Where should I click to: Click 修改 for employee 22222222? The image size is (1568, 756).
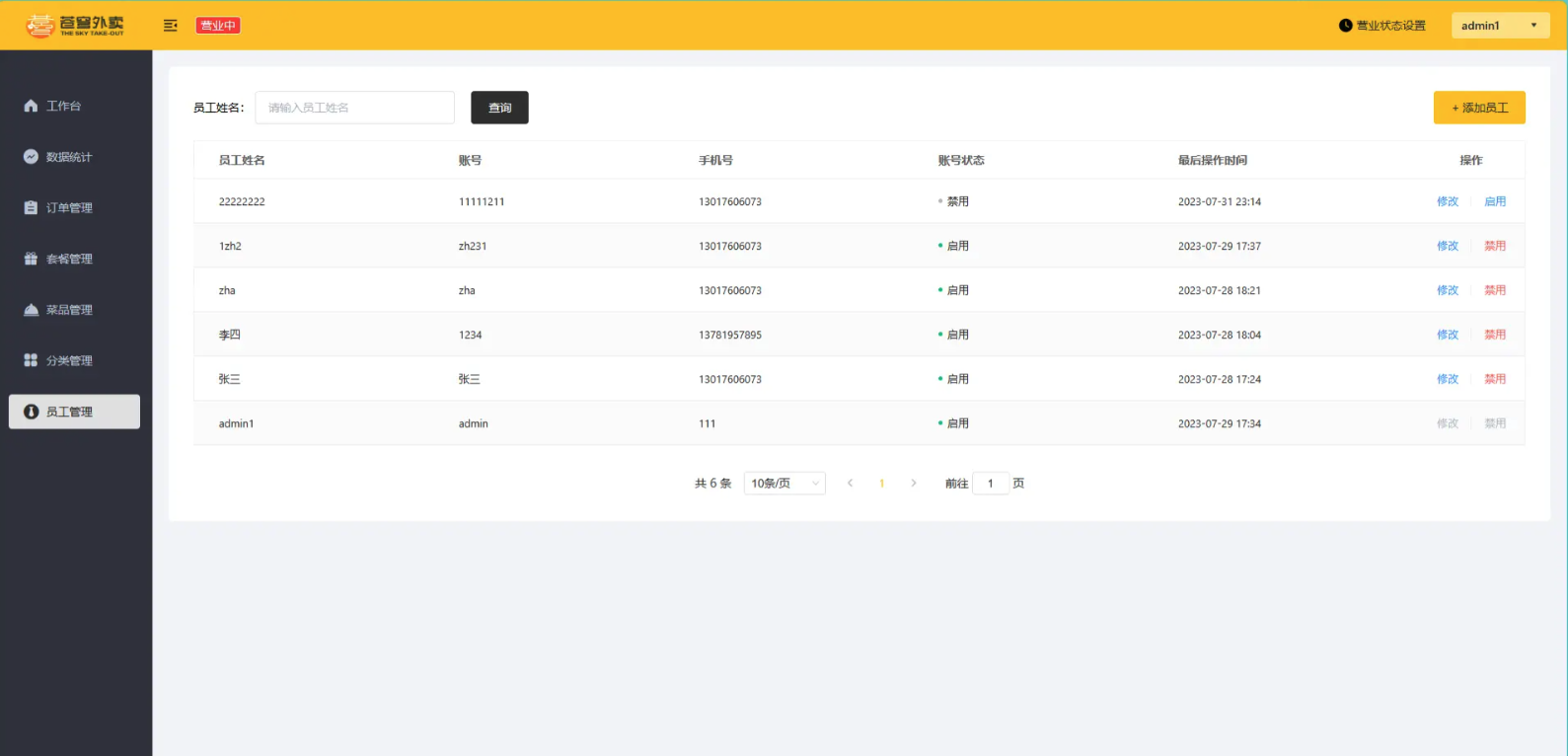point(1448,201)
